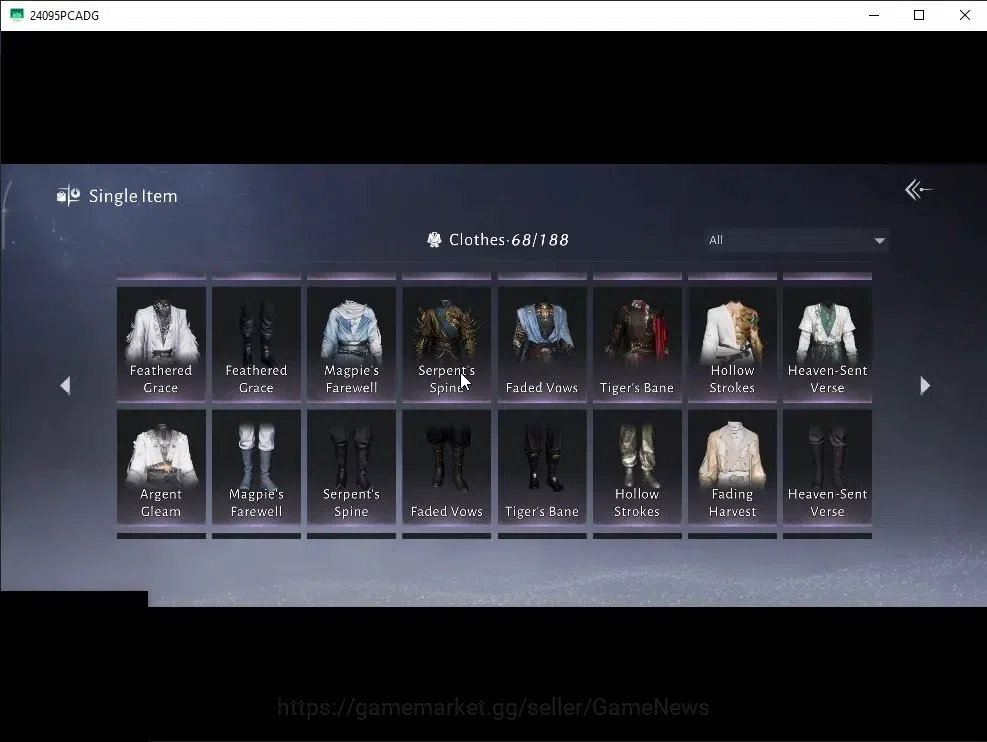Click the 24095PCADG app icon in title bar
The width and height of the screenshot is (987, 742).
coord(16,15)
